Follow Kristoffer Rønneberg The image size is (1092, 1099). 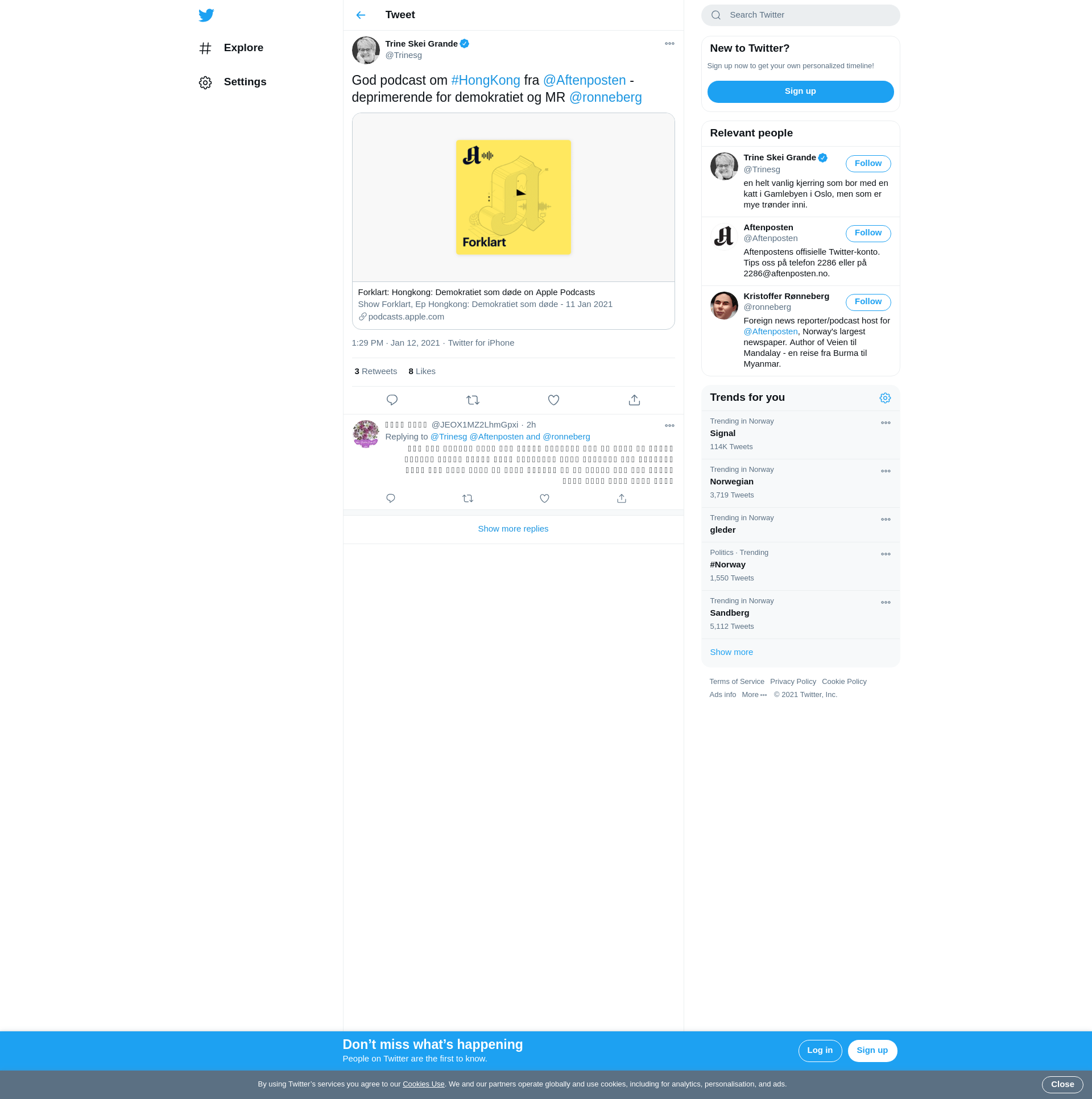[x=867, y=301]
